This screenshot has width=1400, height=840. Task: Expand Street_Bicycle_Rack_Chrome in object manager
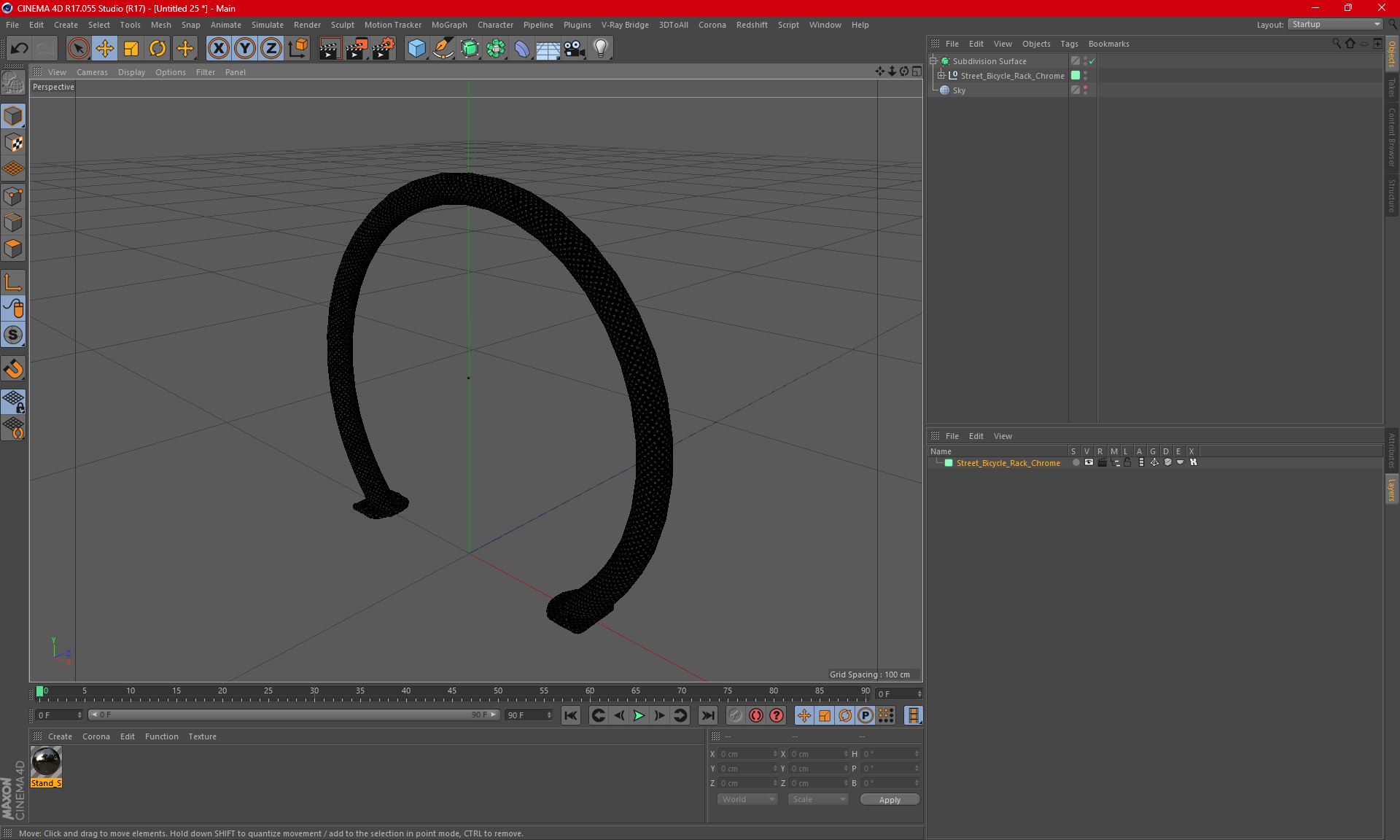(941, 75)
